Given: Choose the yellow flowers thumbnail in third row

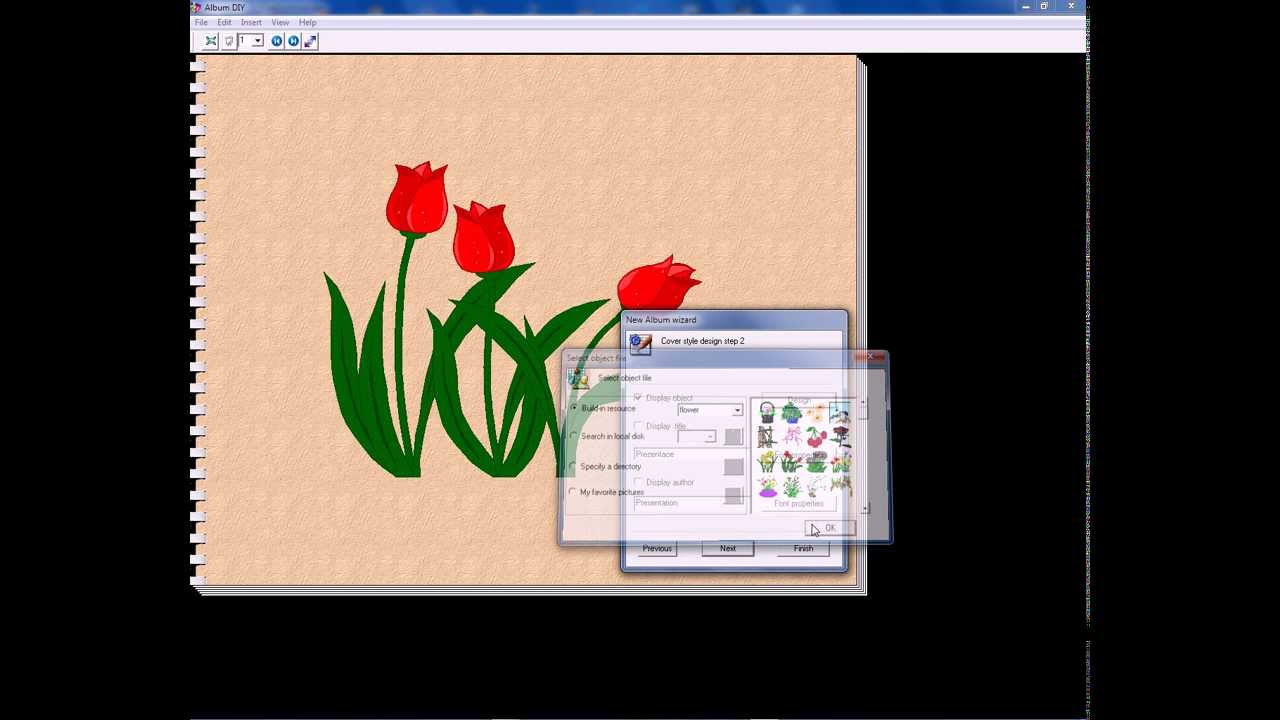Looking at the screenshot, I should (x=767, y=462).
